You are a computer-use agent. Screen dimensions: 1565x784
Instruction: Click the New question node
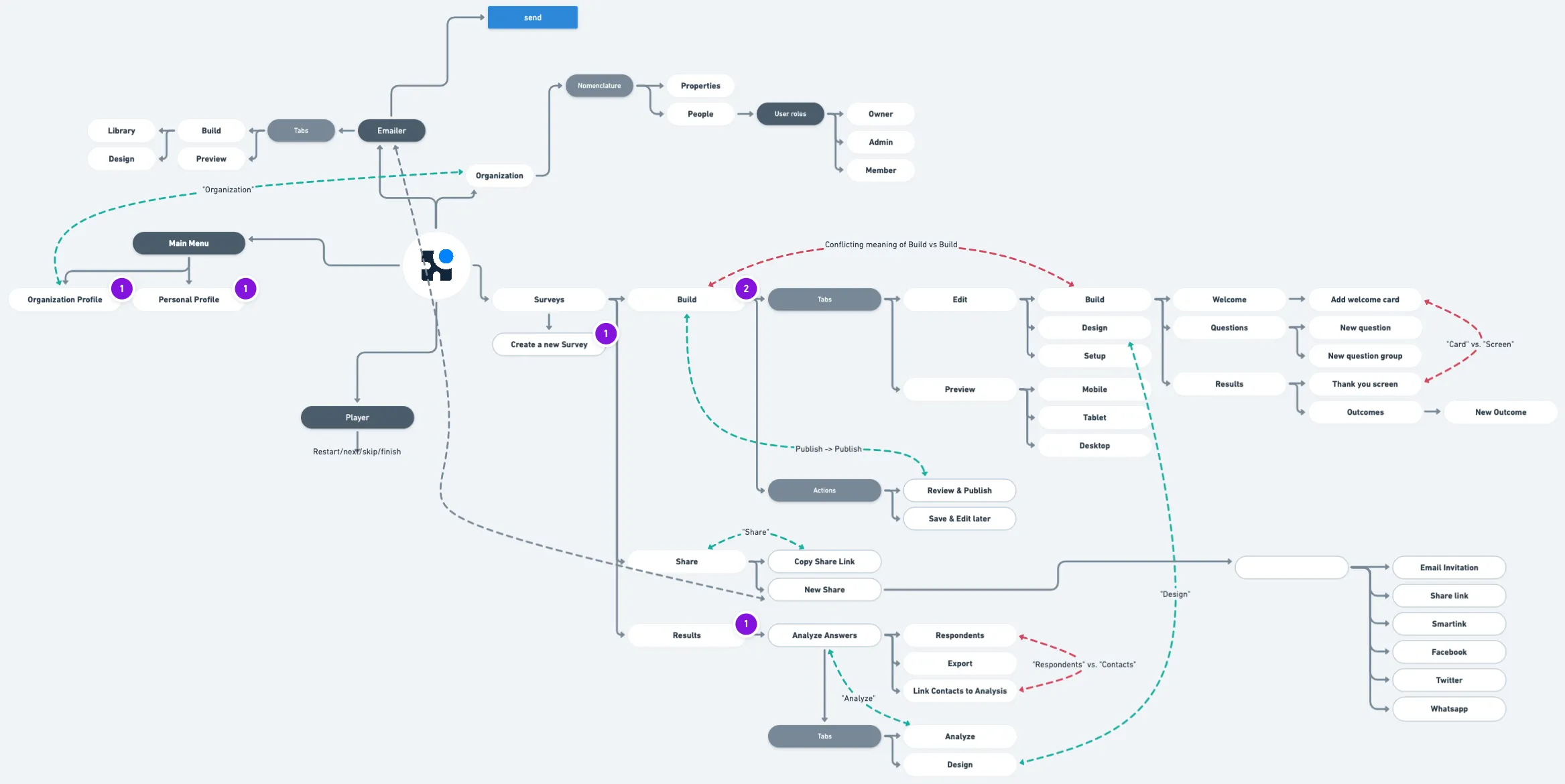point(1365,328)
